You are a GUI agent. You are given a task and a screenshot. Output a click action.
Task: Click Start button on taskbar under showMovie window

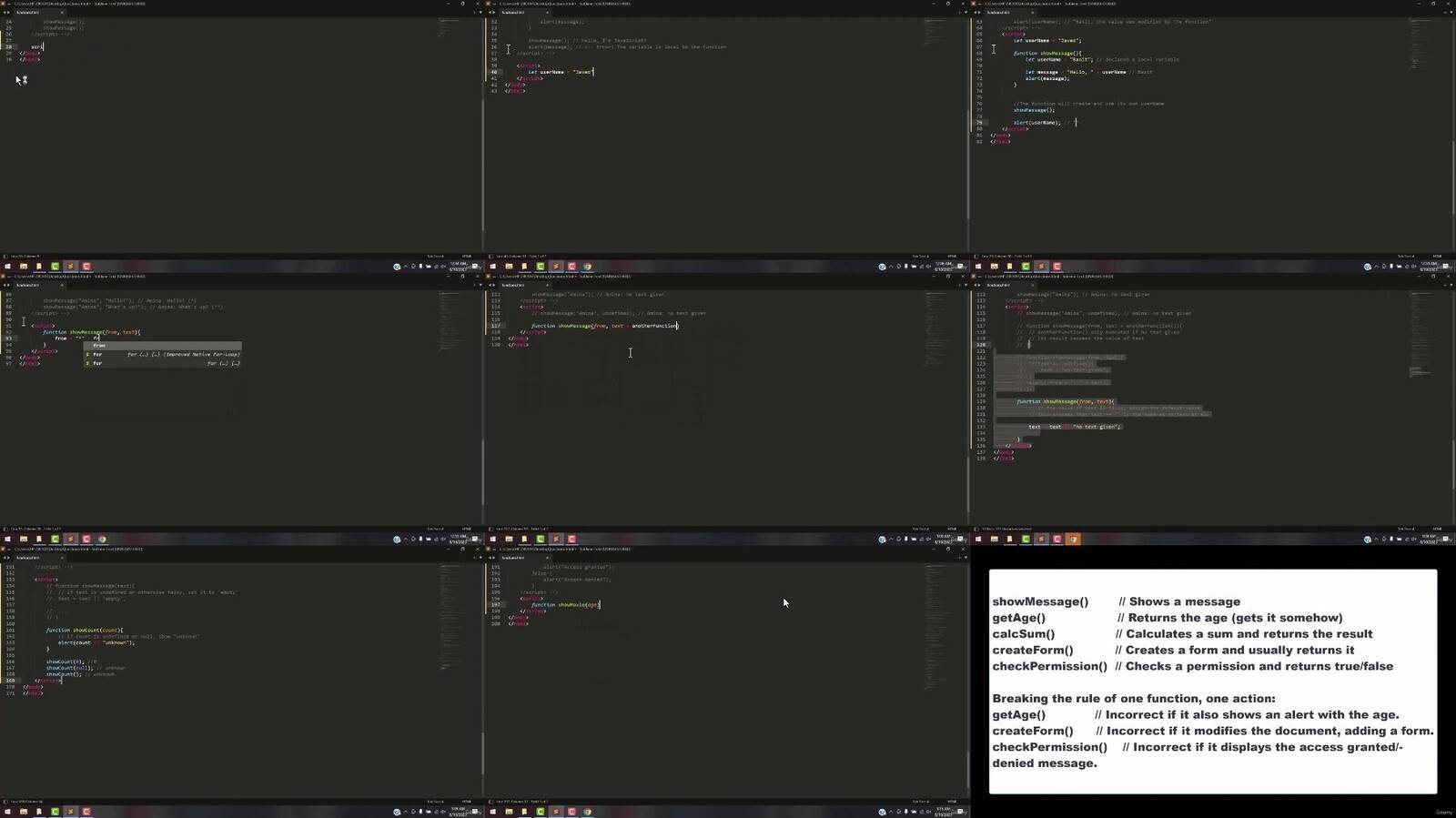(x=492, y=812)
